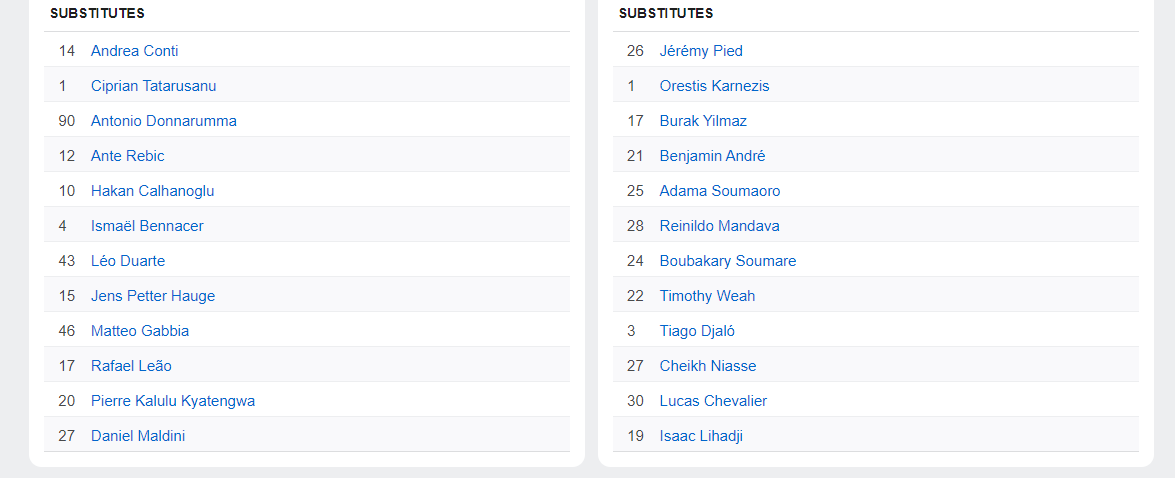Click the Benjamin André link
The height and width of the screenshot is (478, 1175).
(712, 156)
